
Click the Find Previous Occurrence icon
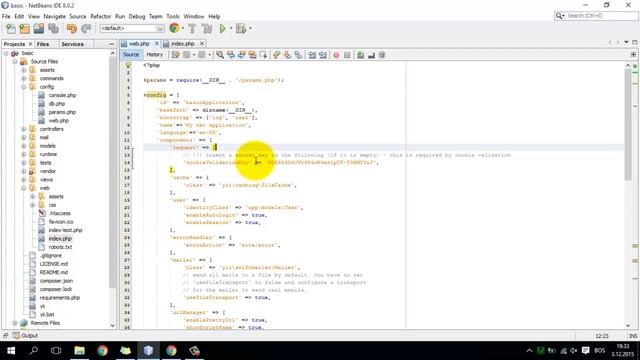coord(231,55)
